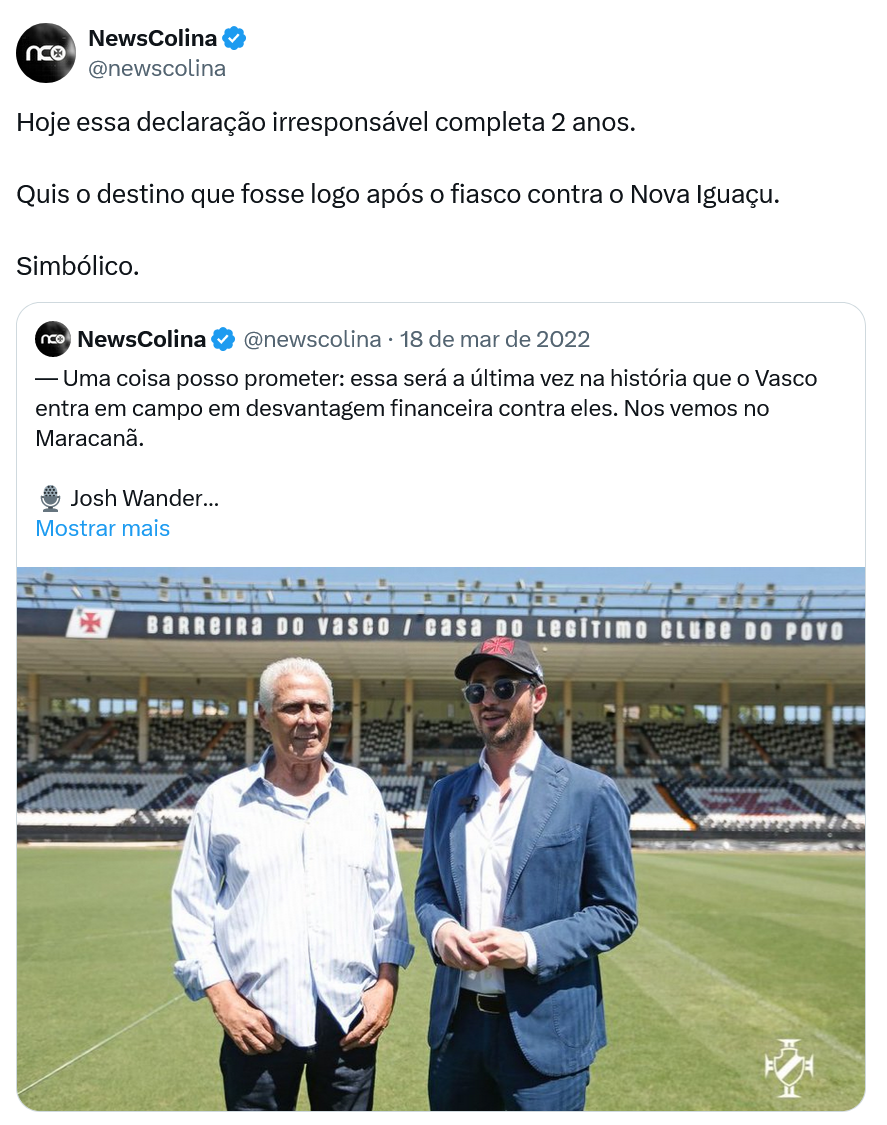The width and height of the screenshot is (887, 1125).
Task: Open the quoted tweet date 18 de mar de 2022
Action: 495,339
